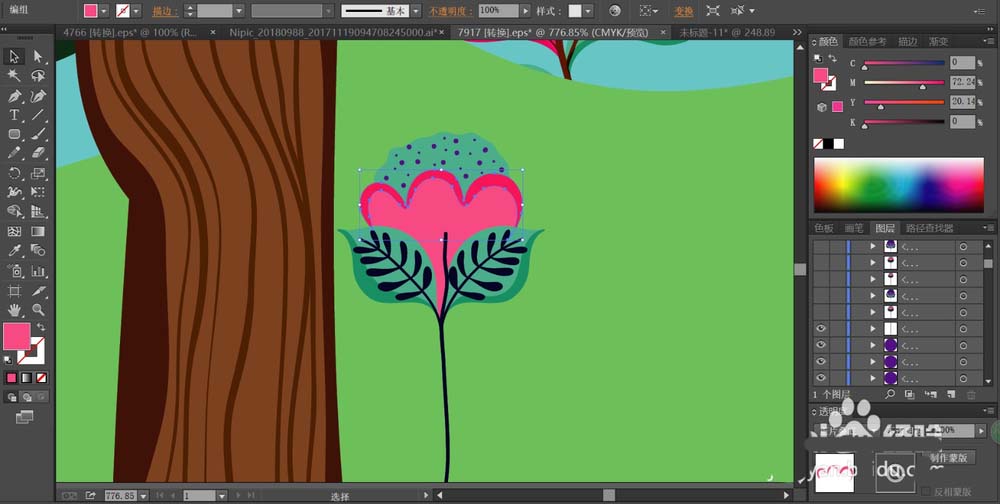Screen dimensions: 1000x504
Task: Close the 7917 [转换].eps document tab
Action: point(664,32)
